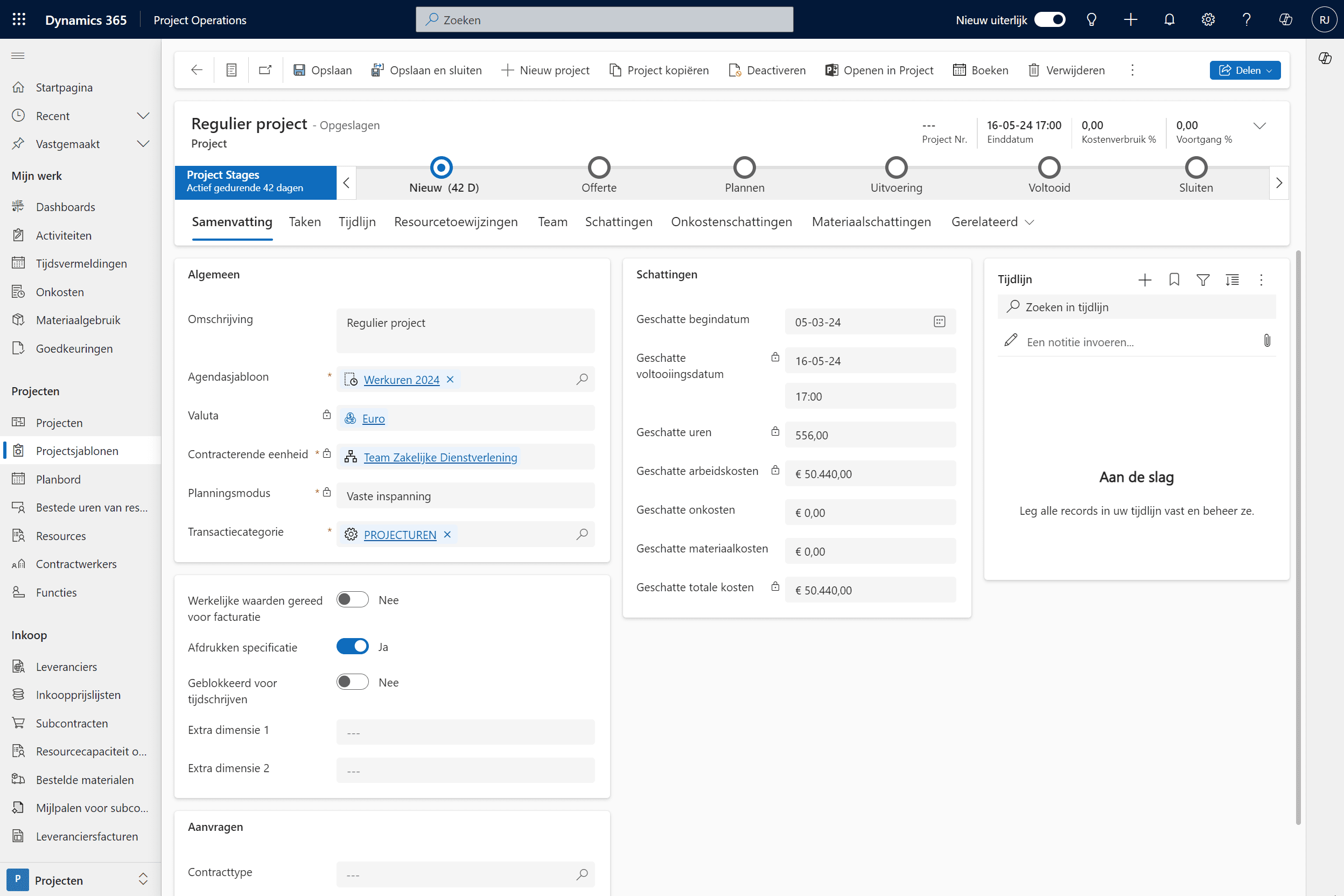Open timeline more options menu
1344x896 pixels.
coord(1261,279)
